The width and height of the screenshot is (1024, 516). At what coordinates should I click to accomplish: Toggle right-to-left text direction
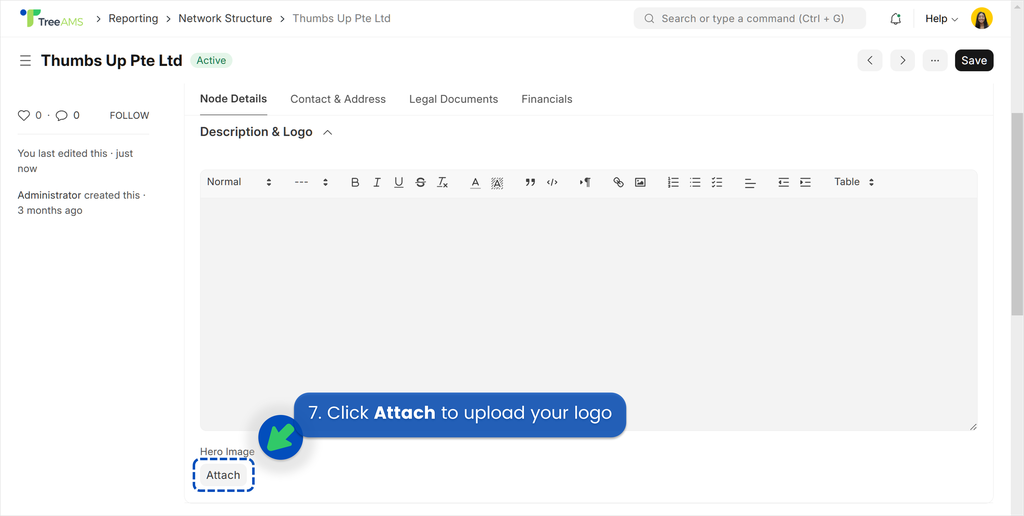584,182
